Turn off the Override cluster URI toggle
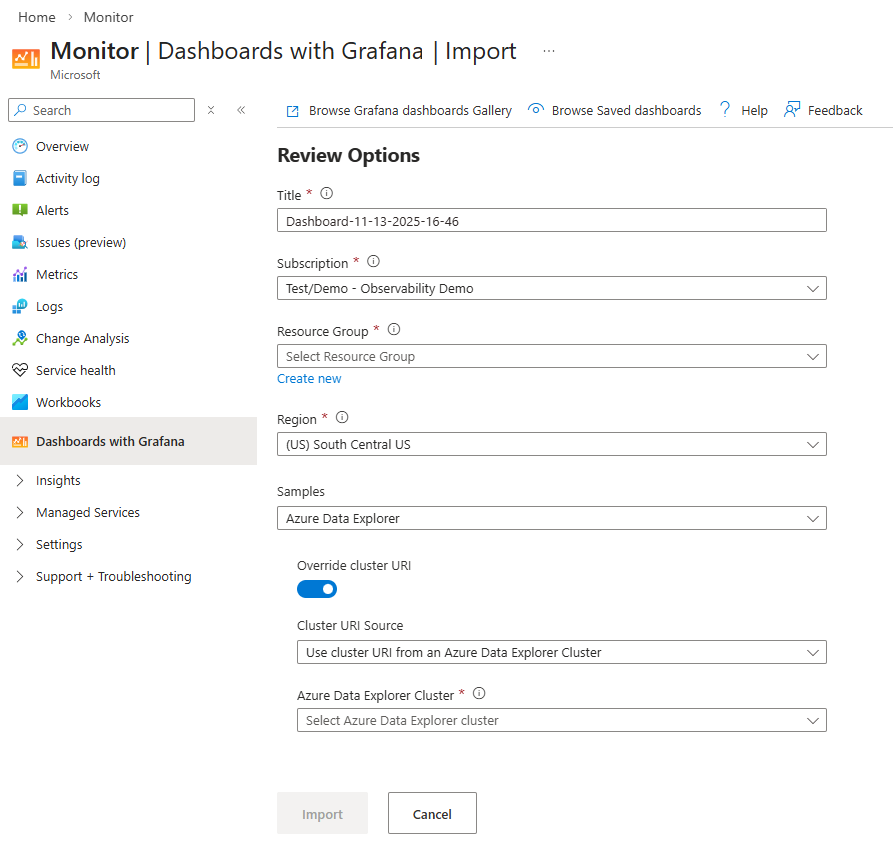This screenshot has height=849, width=893. [x=317, y=589]
